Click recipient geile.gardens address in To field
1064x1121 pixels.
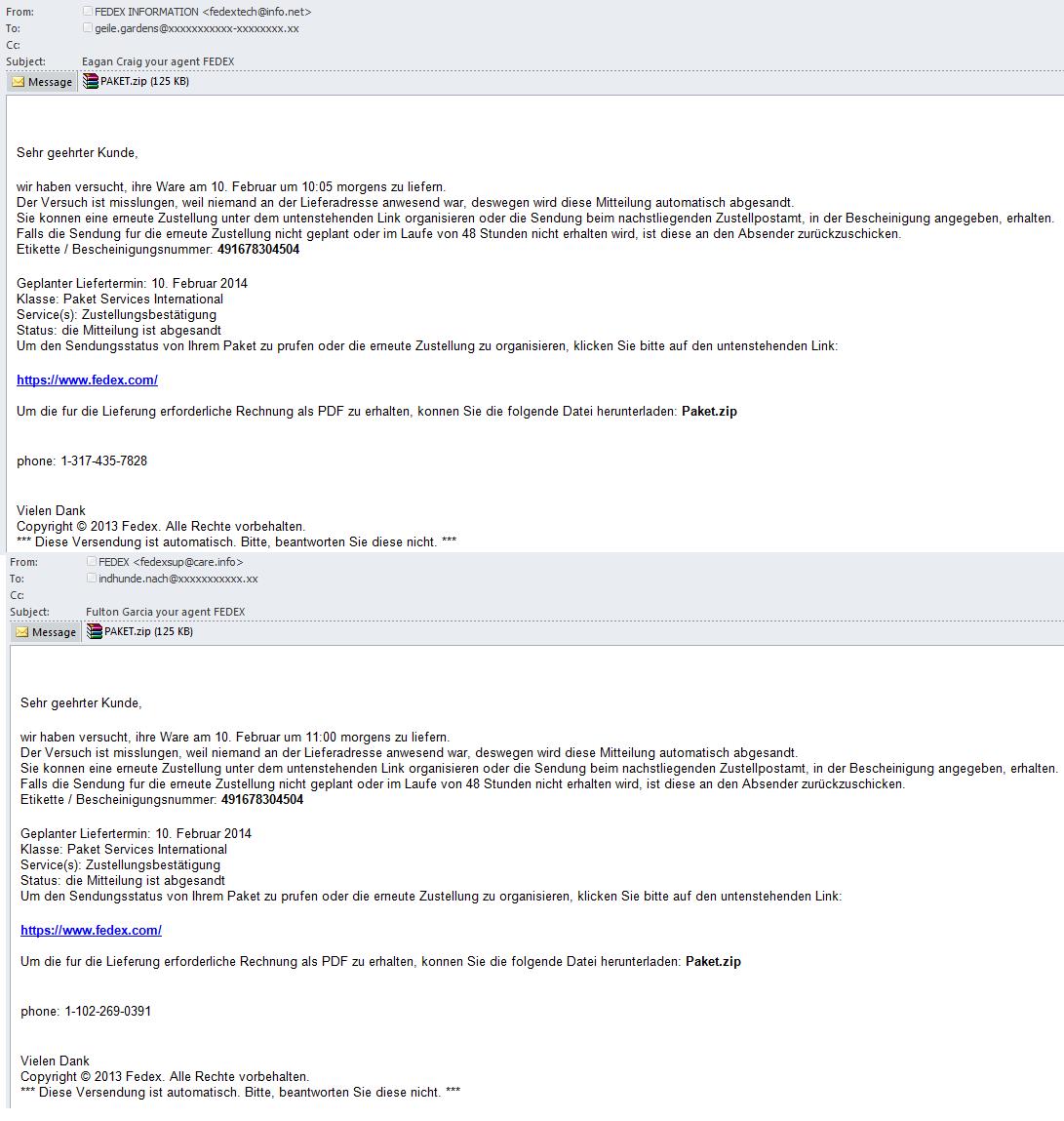coord(196,28)
